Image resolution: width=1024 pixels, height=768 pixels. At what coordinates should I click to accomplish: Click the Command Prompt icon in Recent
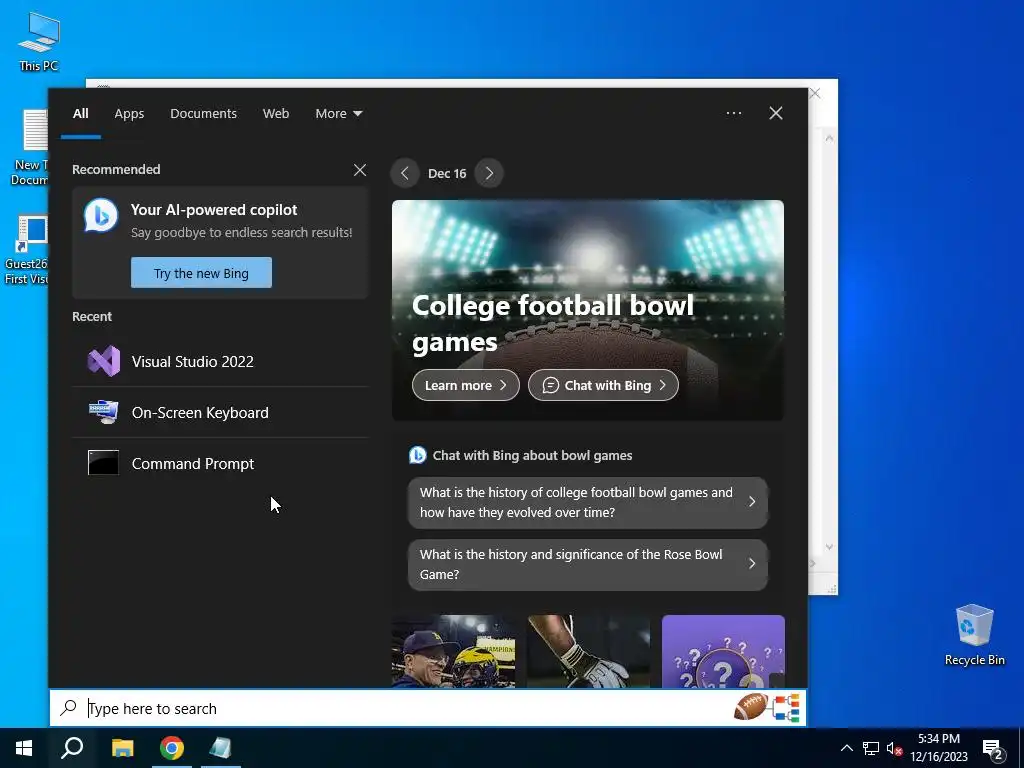click(104, 463)
